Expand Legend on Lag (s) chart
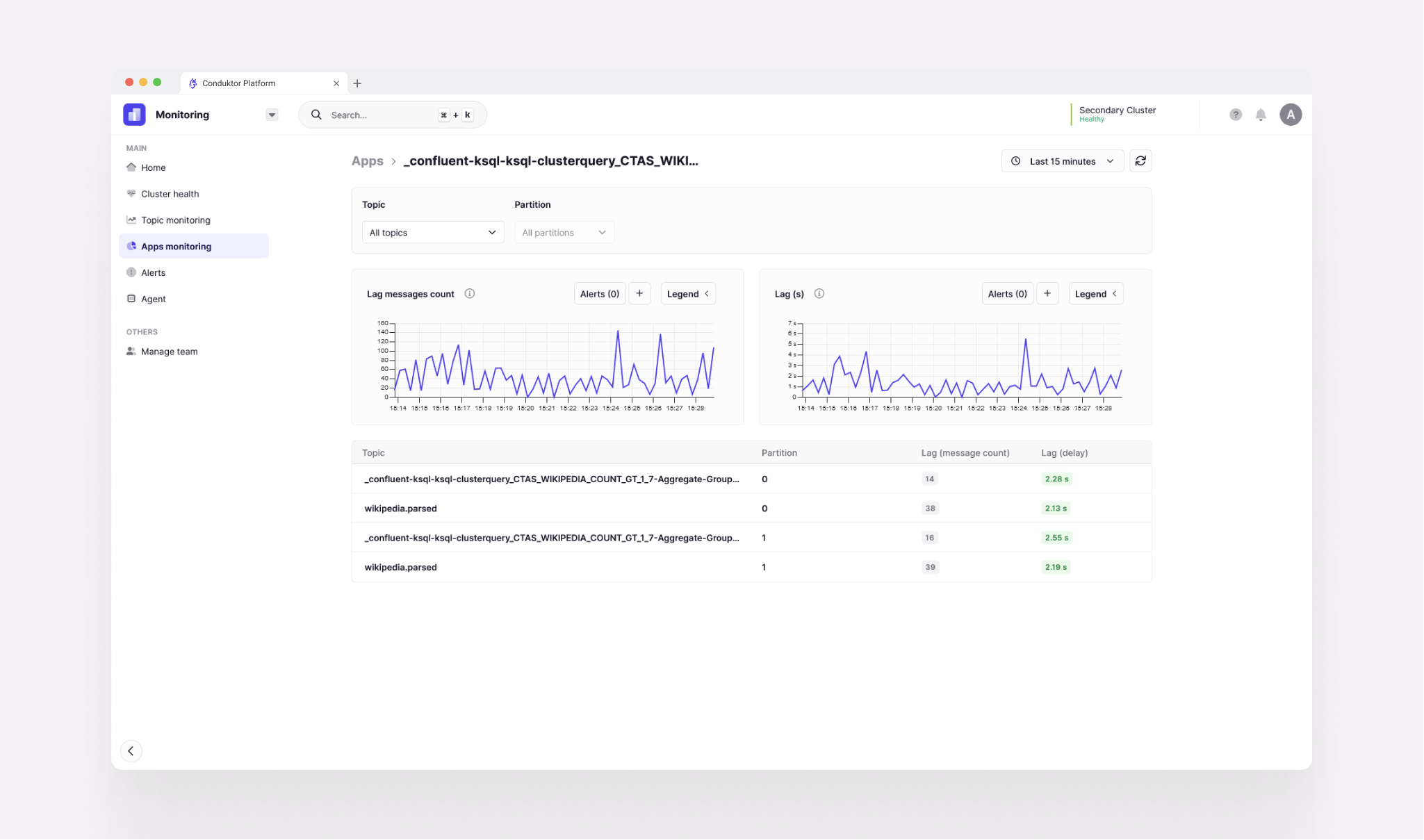The image size is (1424, 840). (1096, 294)
